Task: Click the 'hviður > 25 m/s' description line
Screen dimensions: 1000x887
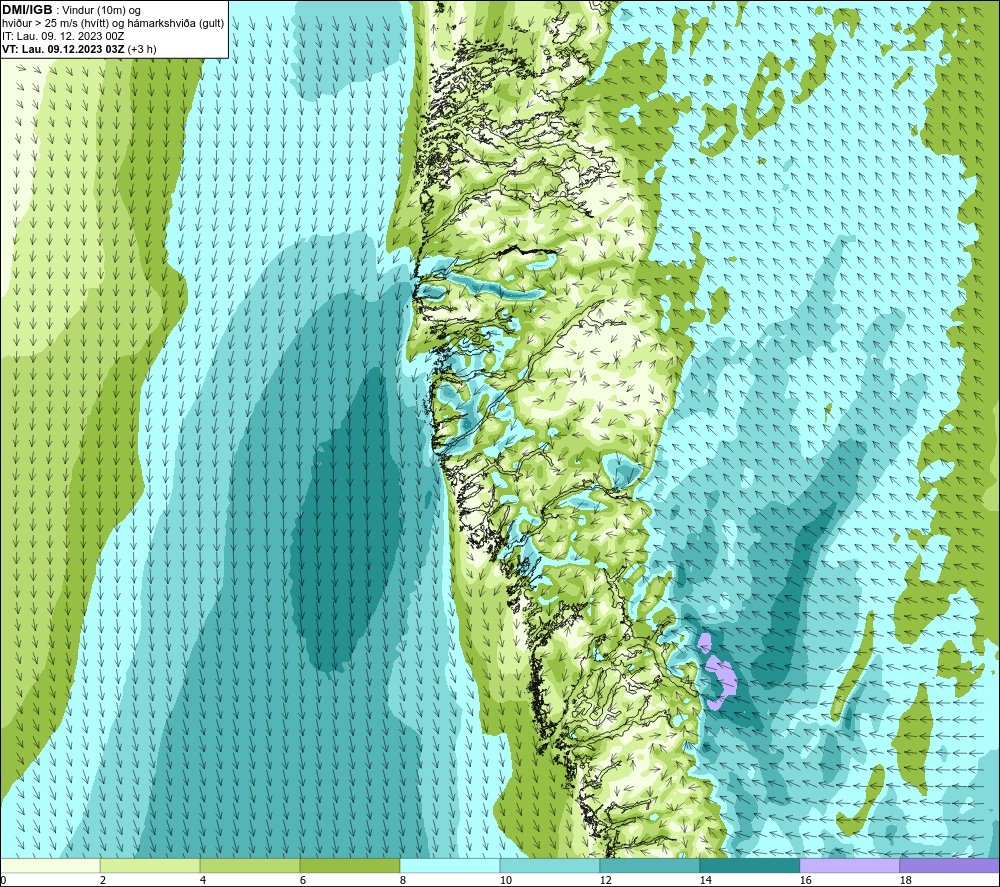Action: (113, 23)
